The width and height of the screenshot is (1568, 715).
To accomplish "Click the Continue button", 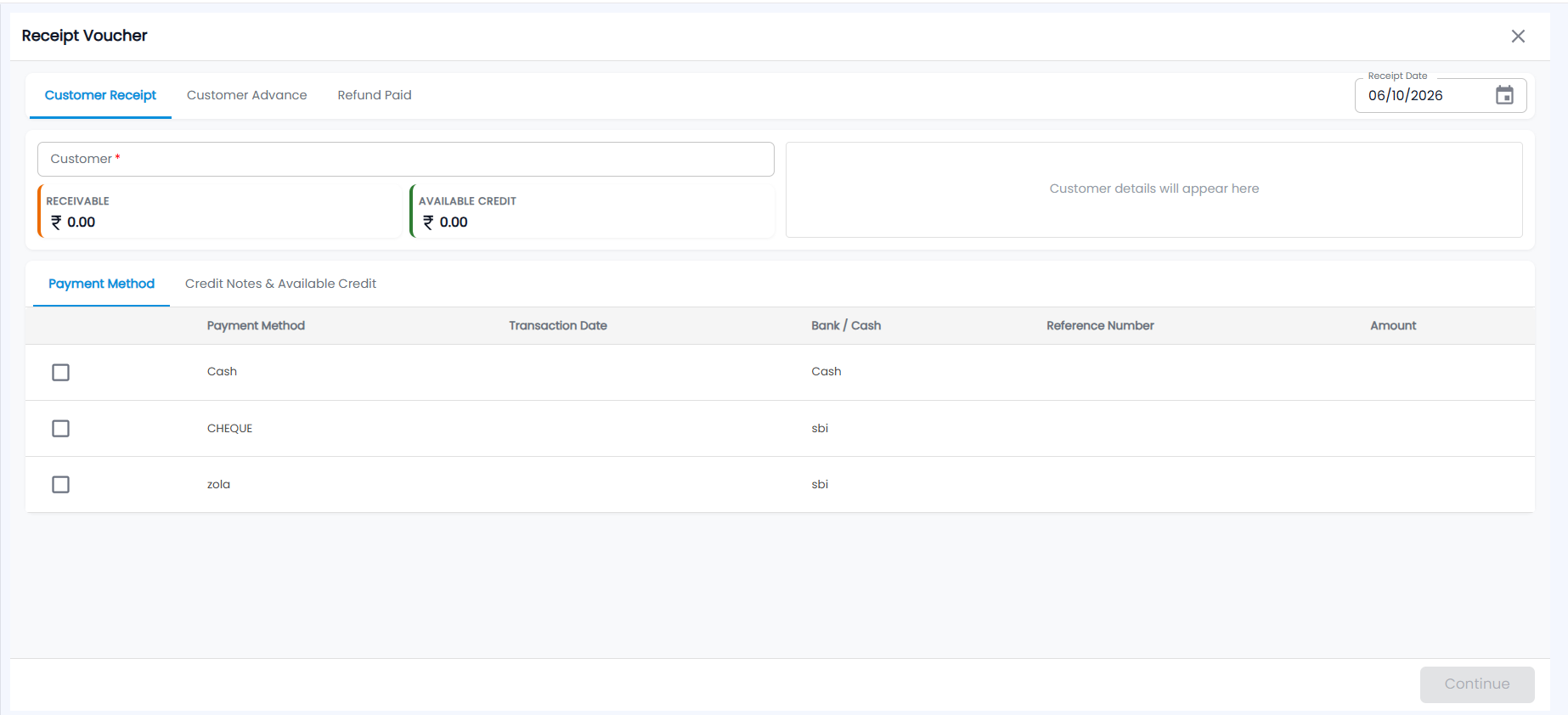I will click(x=1477, y=684).
